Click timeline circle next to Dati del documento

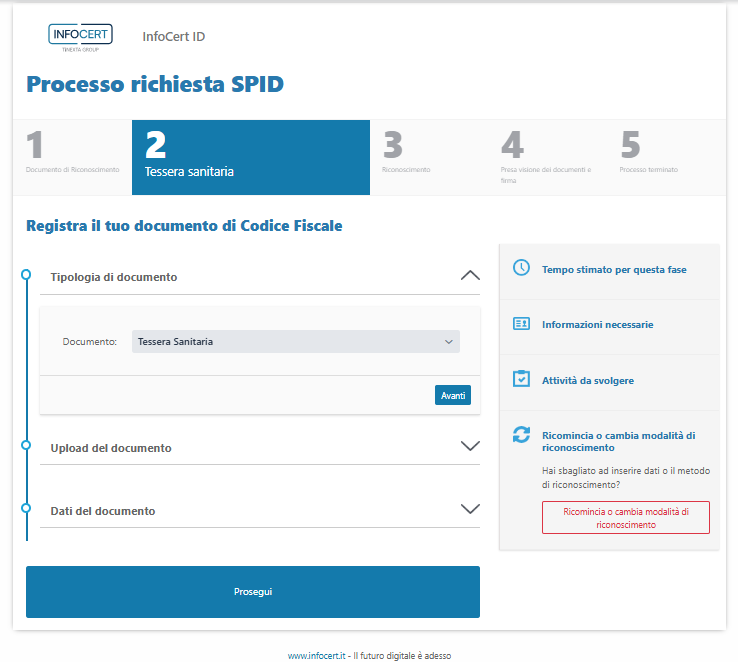26,507
